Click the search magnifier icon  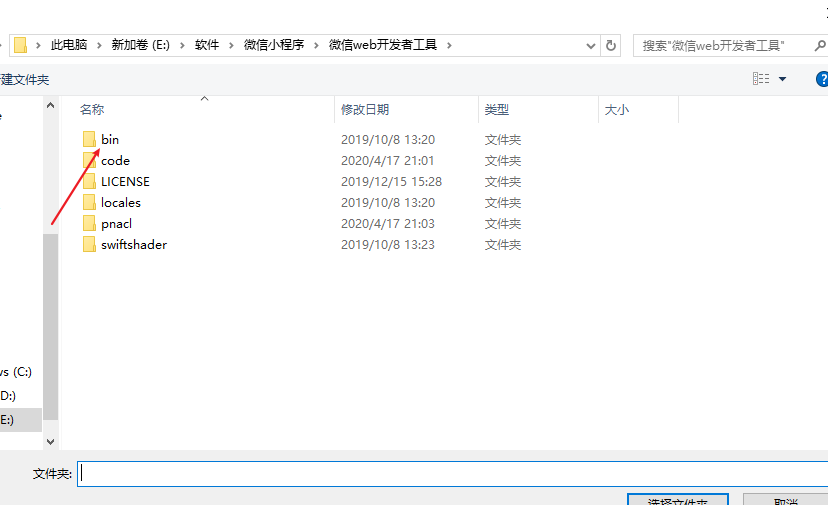(820, 46)
